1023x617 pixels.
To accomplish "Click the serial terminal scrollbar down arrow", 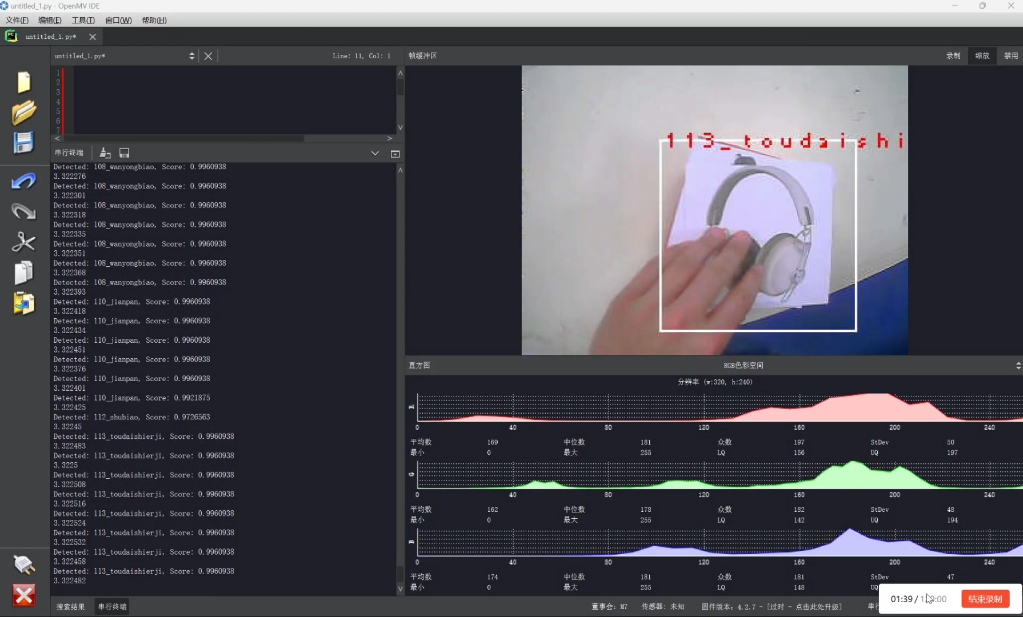I will click(x=400, y=589).
